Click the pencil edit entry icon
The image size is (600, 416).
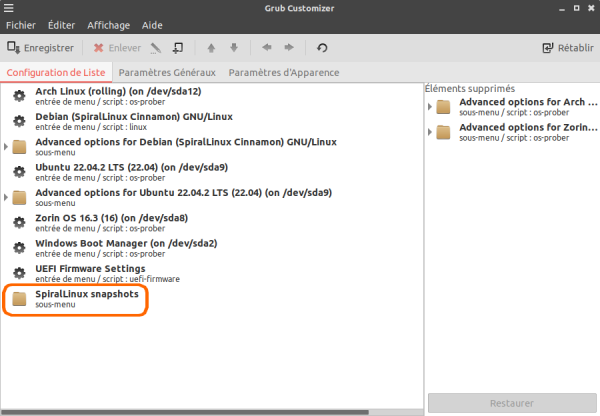[x=155, y=47]
